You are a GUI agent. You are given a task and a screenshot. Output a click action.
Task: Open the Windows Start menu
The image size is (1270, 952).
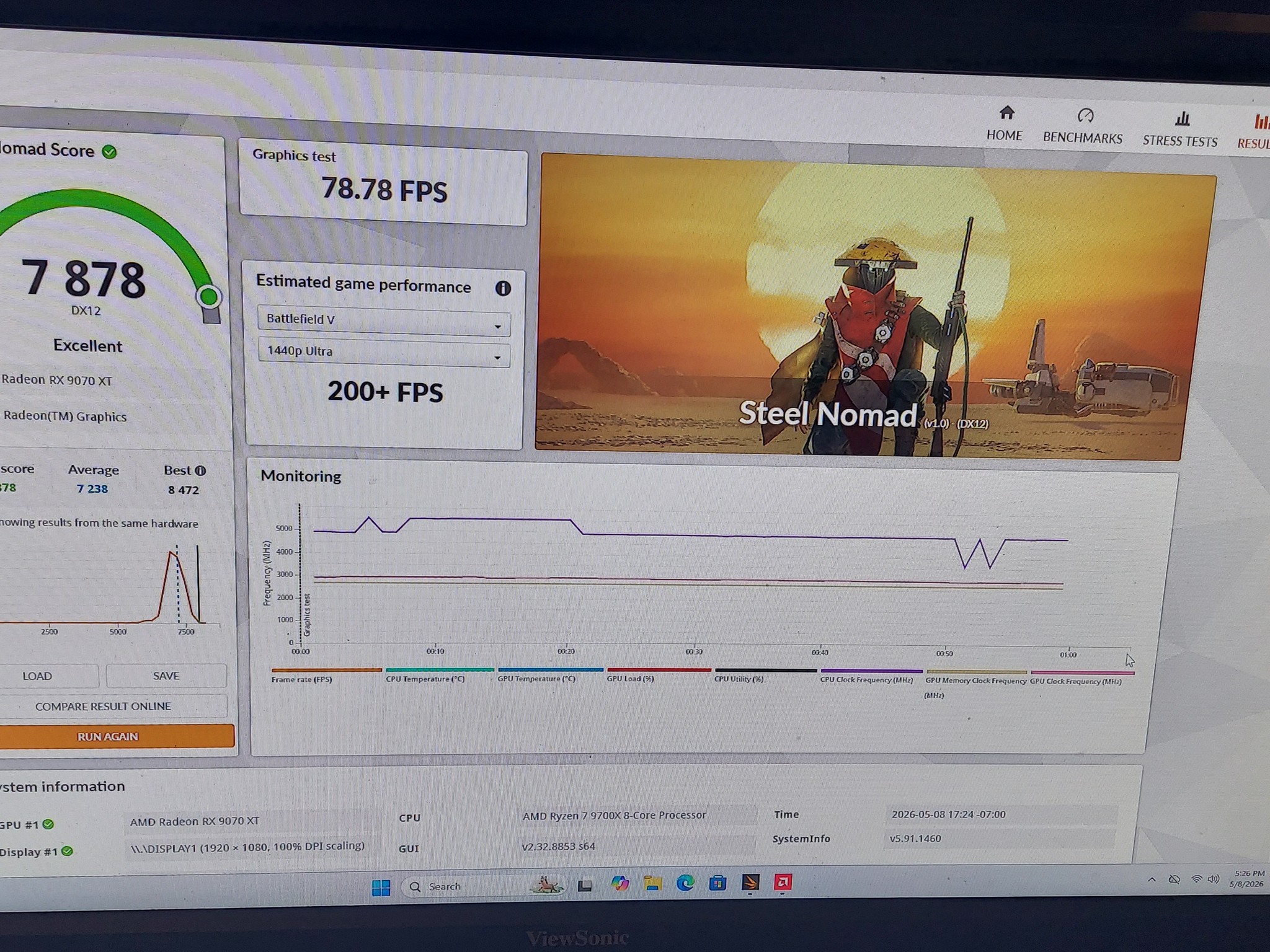(x=381, y=888)
